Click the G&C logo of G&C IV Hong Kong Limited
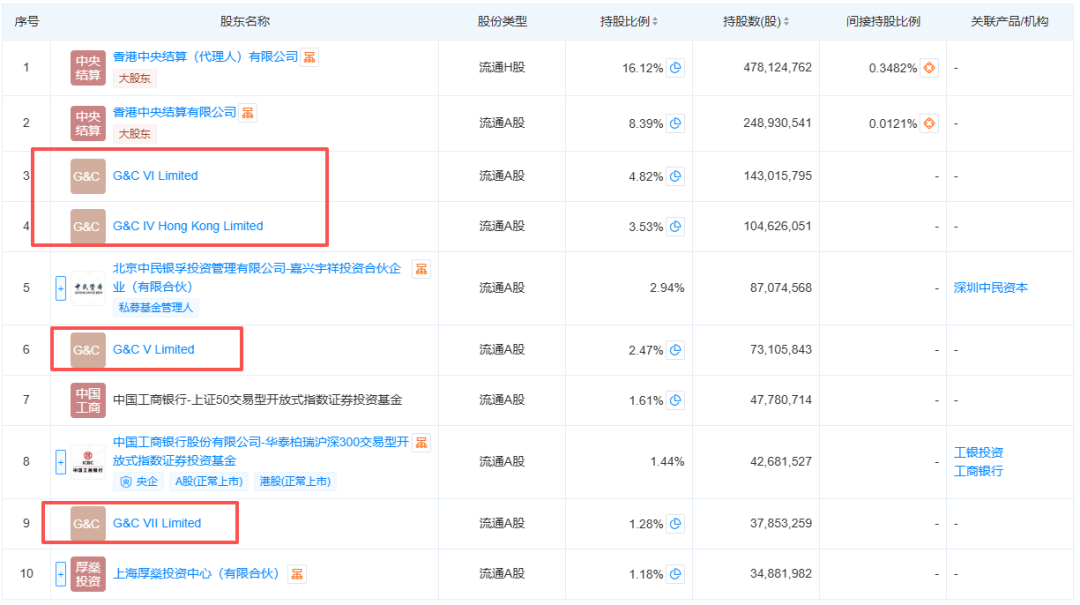This screenshot has width=1080, height=605. [88, 227]
